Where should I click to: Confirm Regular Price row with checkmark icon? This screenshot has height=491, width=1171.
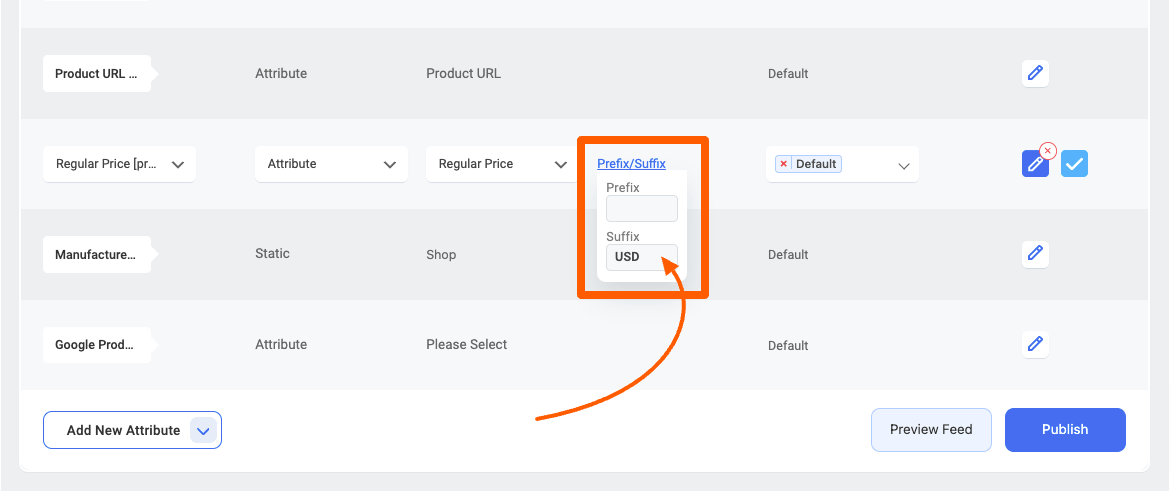[x=1074, y=164]
